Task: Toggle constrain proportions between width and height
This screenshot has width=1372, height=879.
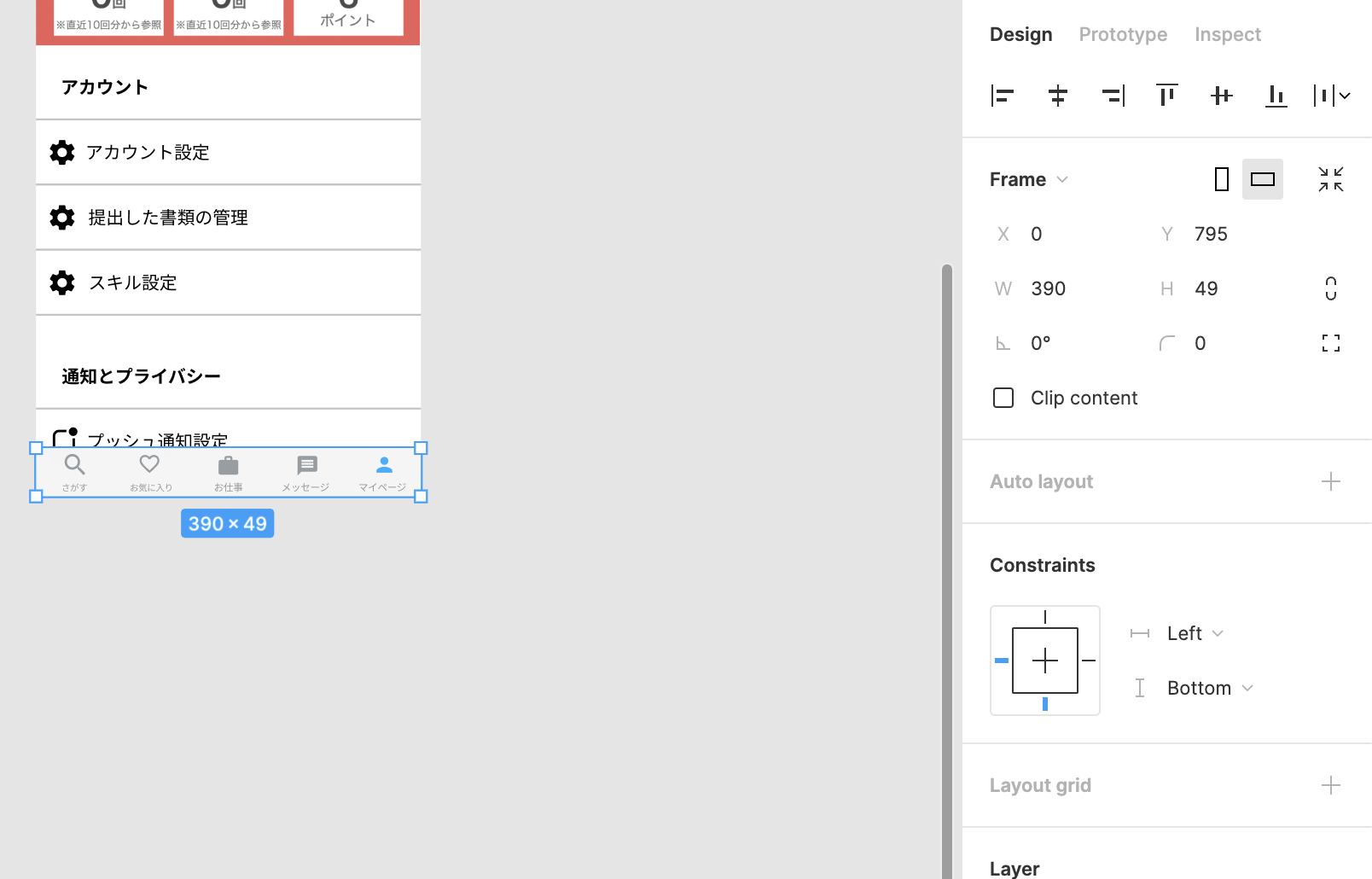Action: pyautogui.click(x=1330, y=288)
